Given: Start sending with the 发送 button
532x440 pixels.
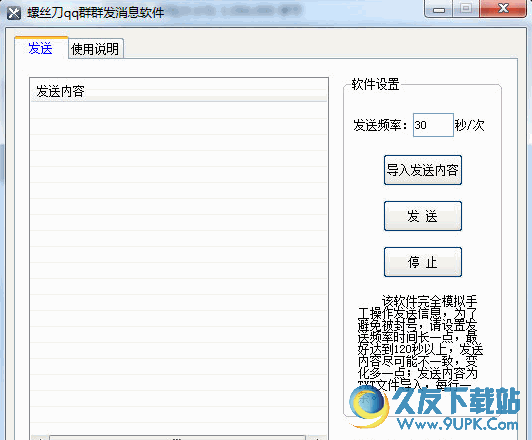Looking at the screenshot, I should pyautogui.click(x=423, y=216).
